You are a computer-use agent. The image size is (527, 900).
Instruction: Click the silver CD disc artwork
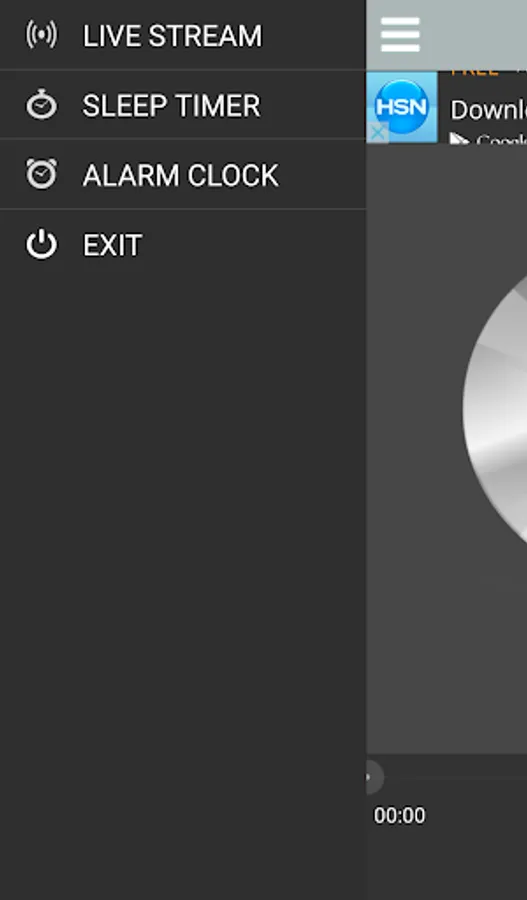point(495,409)
